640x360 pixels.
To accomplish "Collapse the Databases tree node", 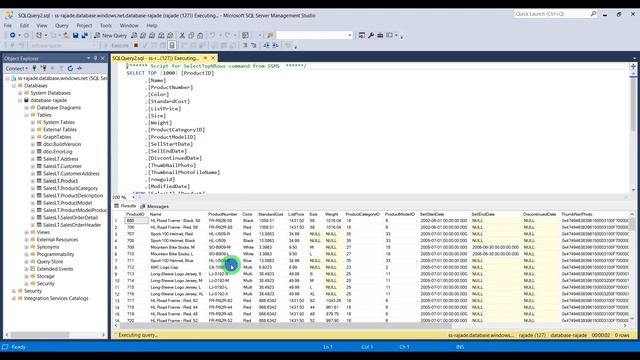I will pyautogui.click(x=14, y=86).
